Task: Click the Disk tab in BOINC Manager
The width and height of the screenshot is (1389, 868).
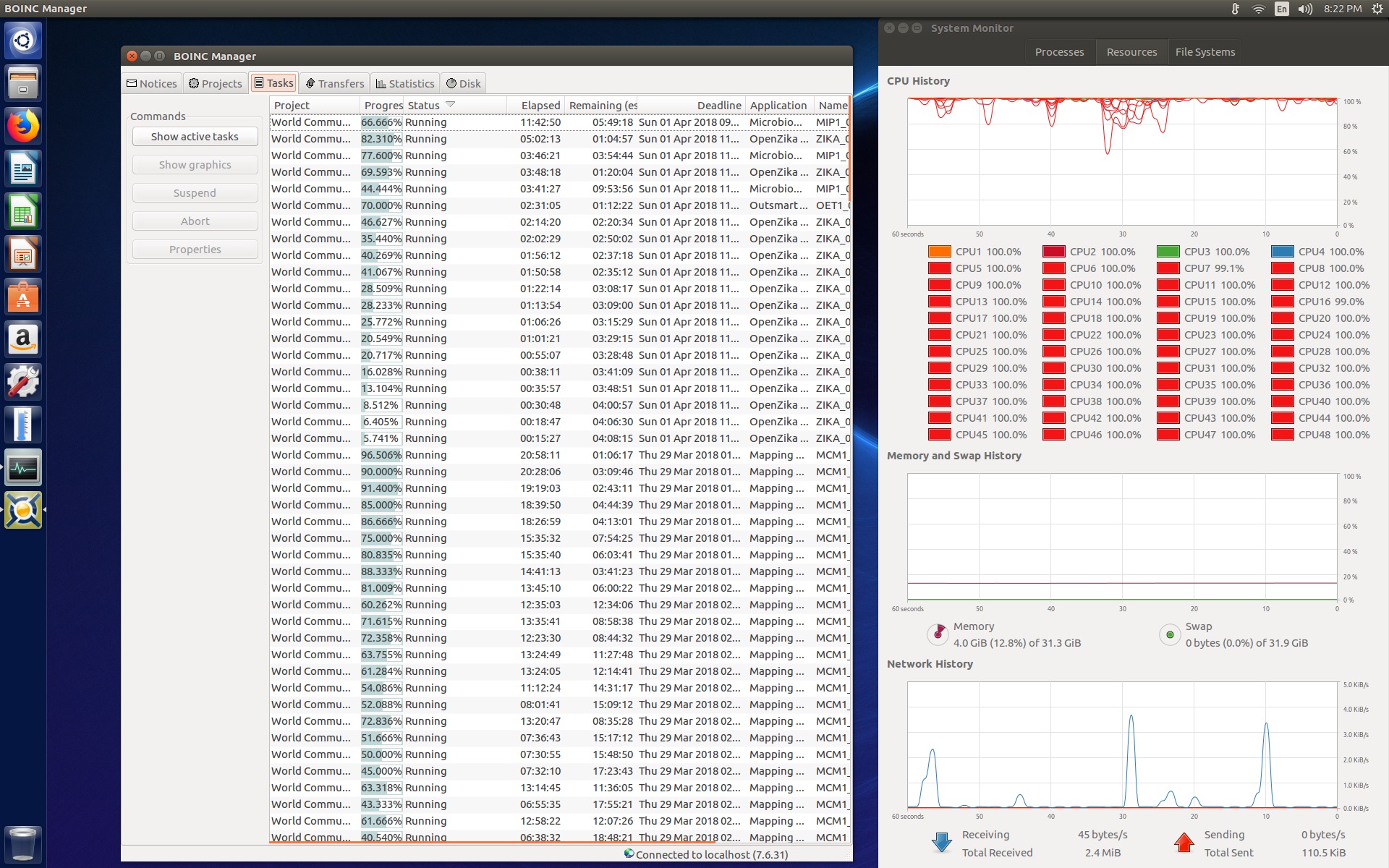Action: click(463, 83)
